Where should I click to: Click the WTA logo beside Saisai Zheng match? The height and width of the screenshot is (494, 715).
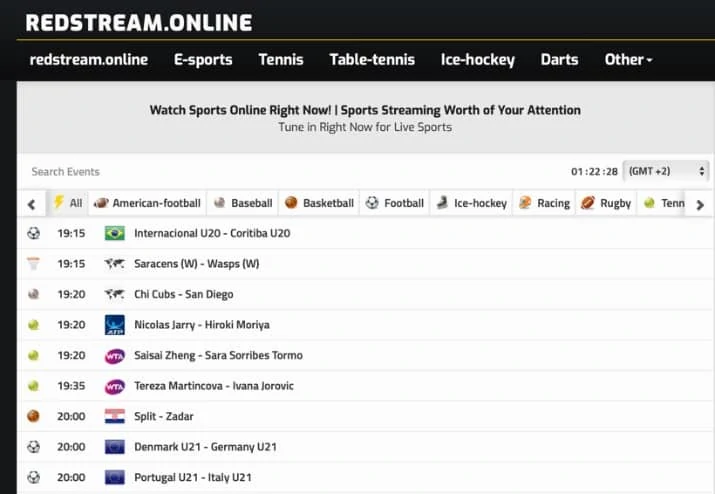click(x=114, y=356)
